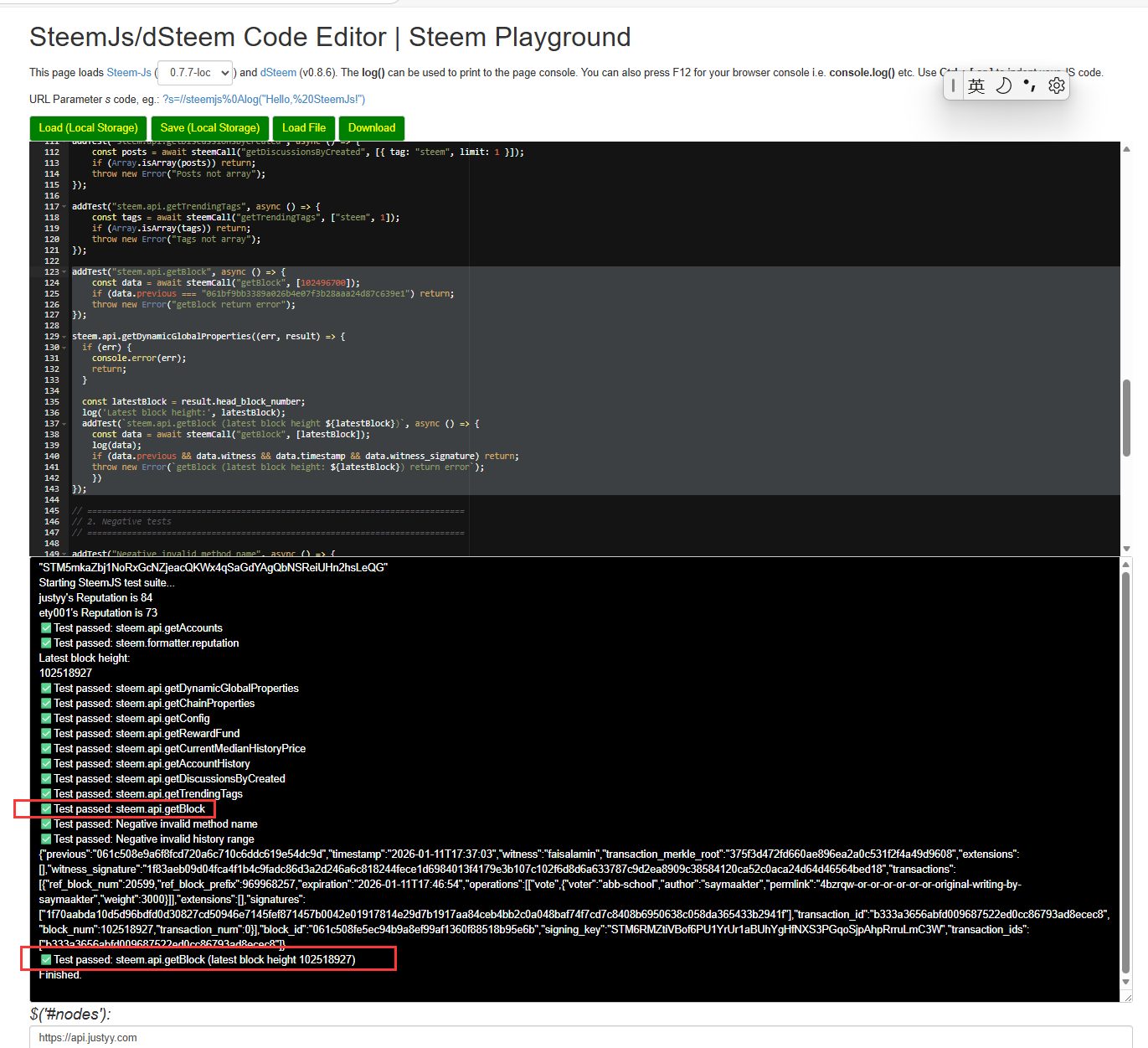Image resolution: width=1148 pixels, height=1048 pixels.
Task: Click 'Starting SteemJS test suite...' console line
Action: (106, 583)
